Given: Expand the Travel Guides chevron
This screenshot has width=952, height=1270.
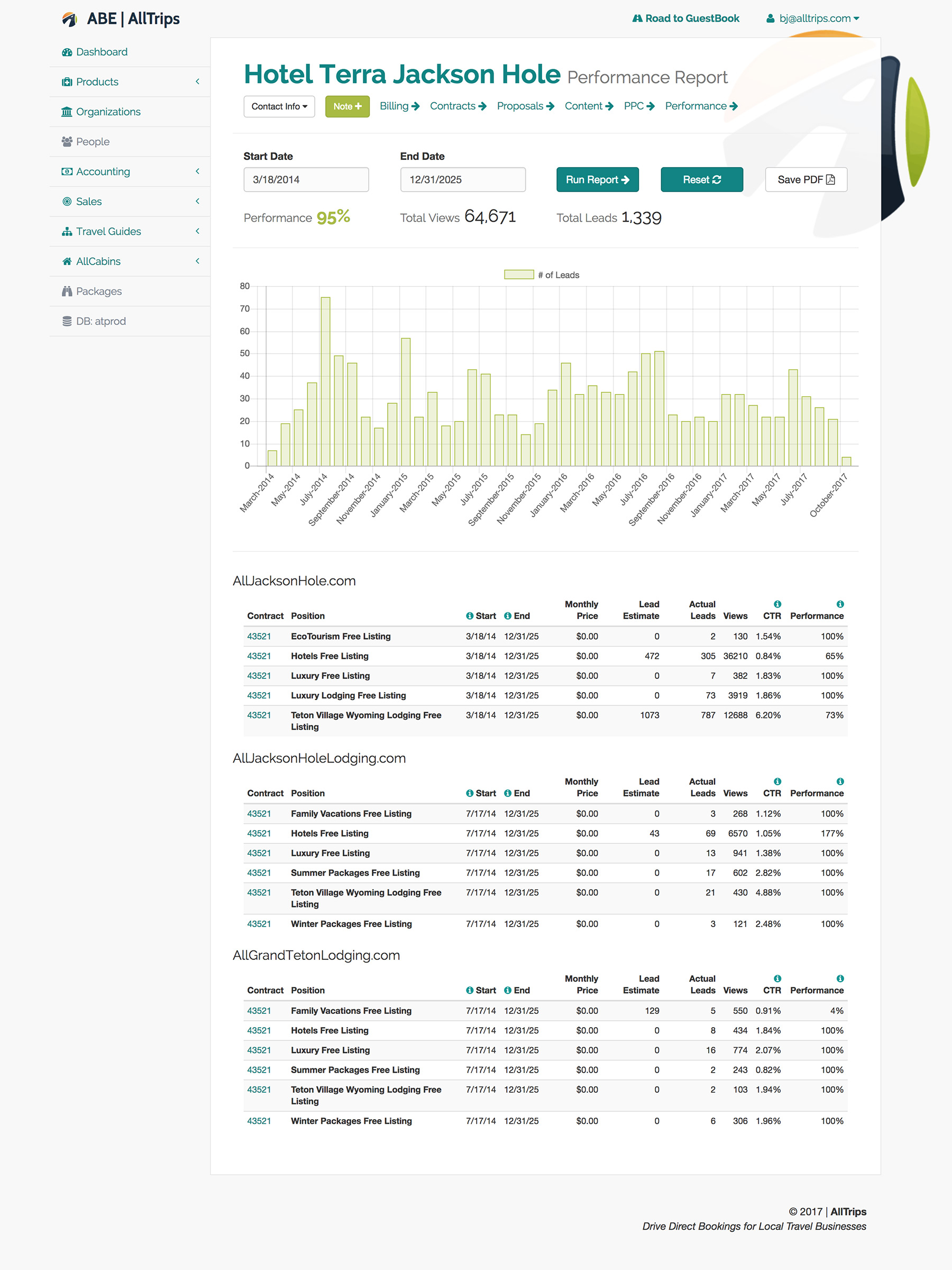Looking at the screenshot, I should tap(197, 231).
